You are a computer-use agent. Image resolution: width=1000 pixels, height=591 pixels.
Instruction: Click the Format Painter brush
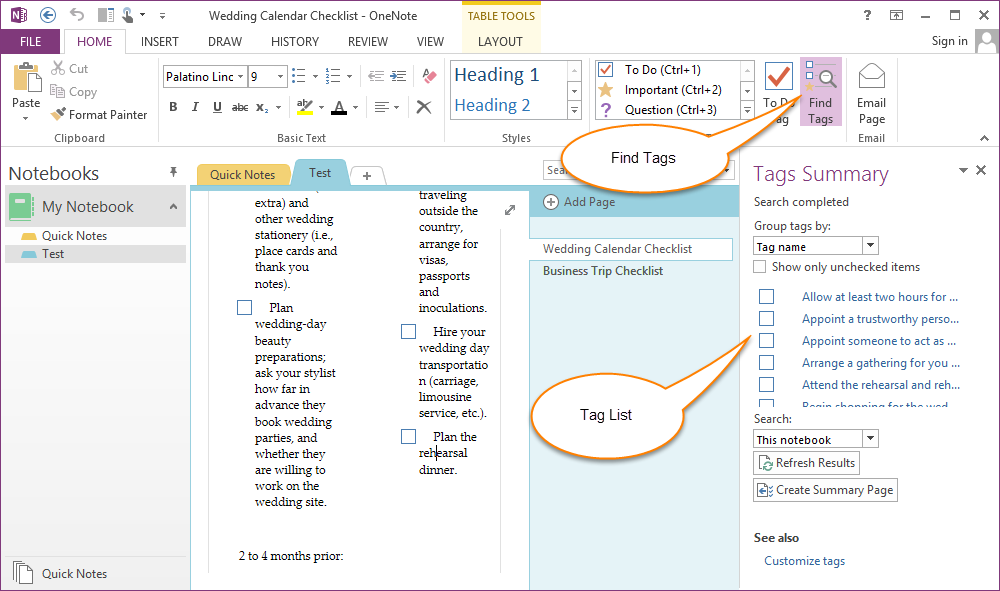click(58, 114)
